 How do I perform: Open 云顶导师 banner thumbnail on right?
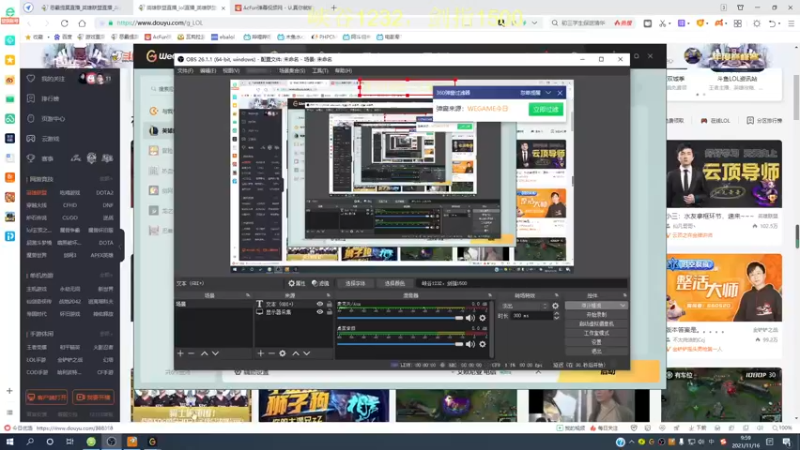click(724, 174)
